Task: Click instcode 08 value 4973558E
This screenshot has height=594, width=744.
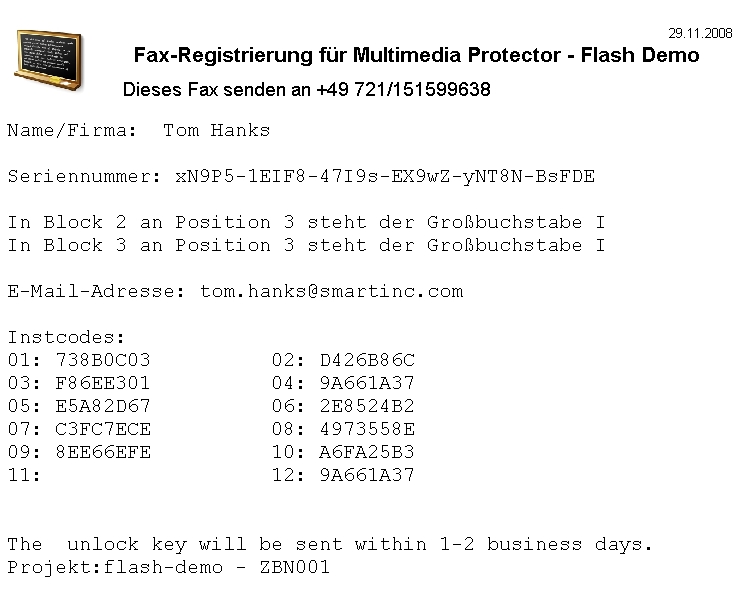Action: pyautogui.click(x=367, y=429)
